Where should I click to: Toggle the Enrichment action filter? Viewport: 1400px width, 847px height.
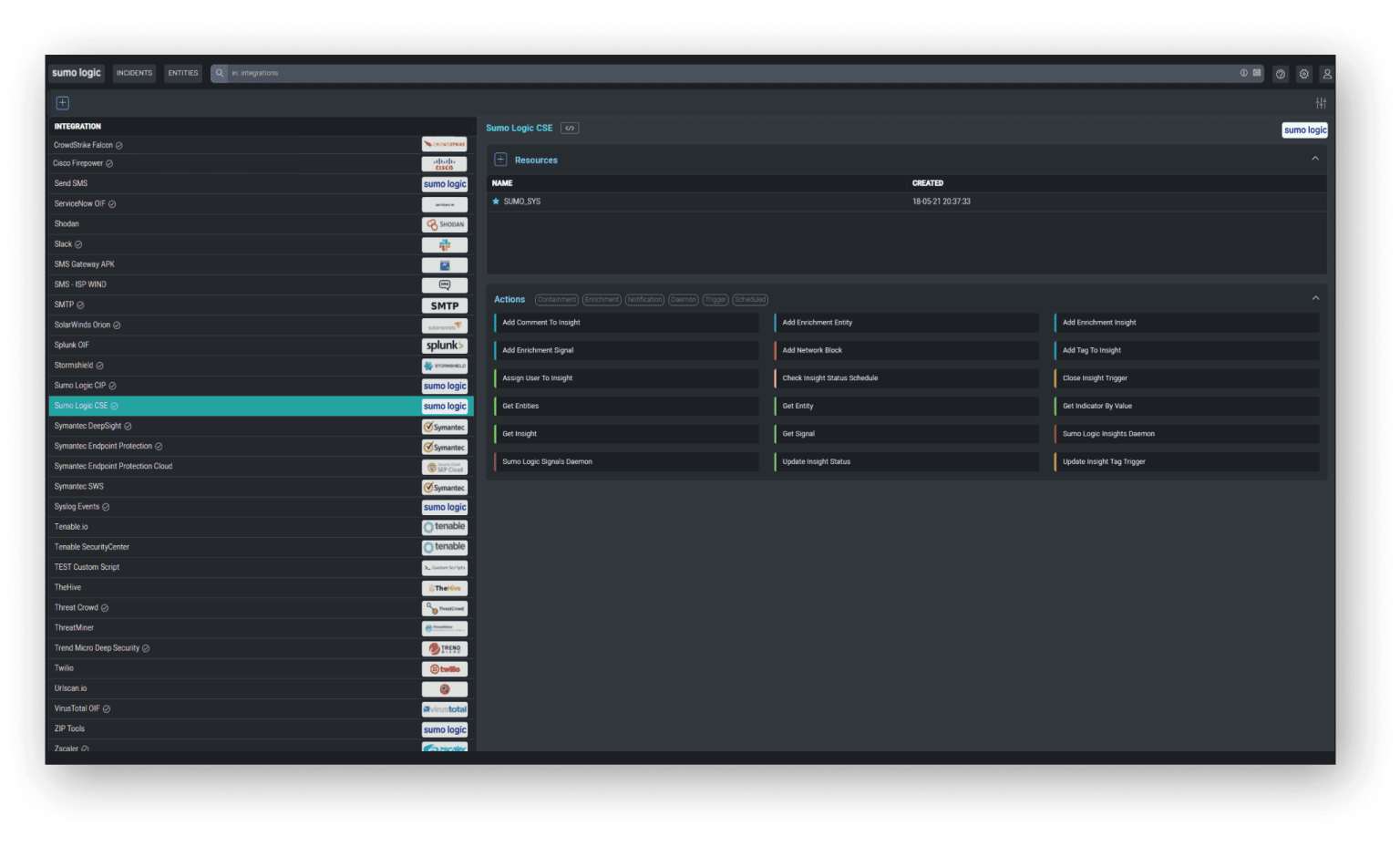tap(602, 300)
